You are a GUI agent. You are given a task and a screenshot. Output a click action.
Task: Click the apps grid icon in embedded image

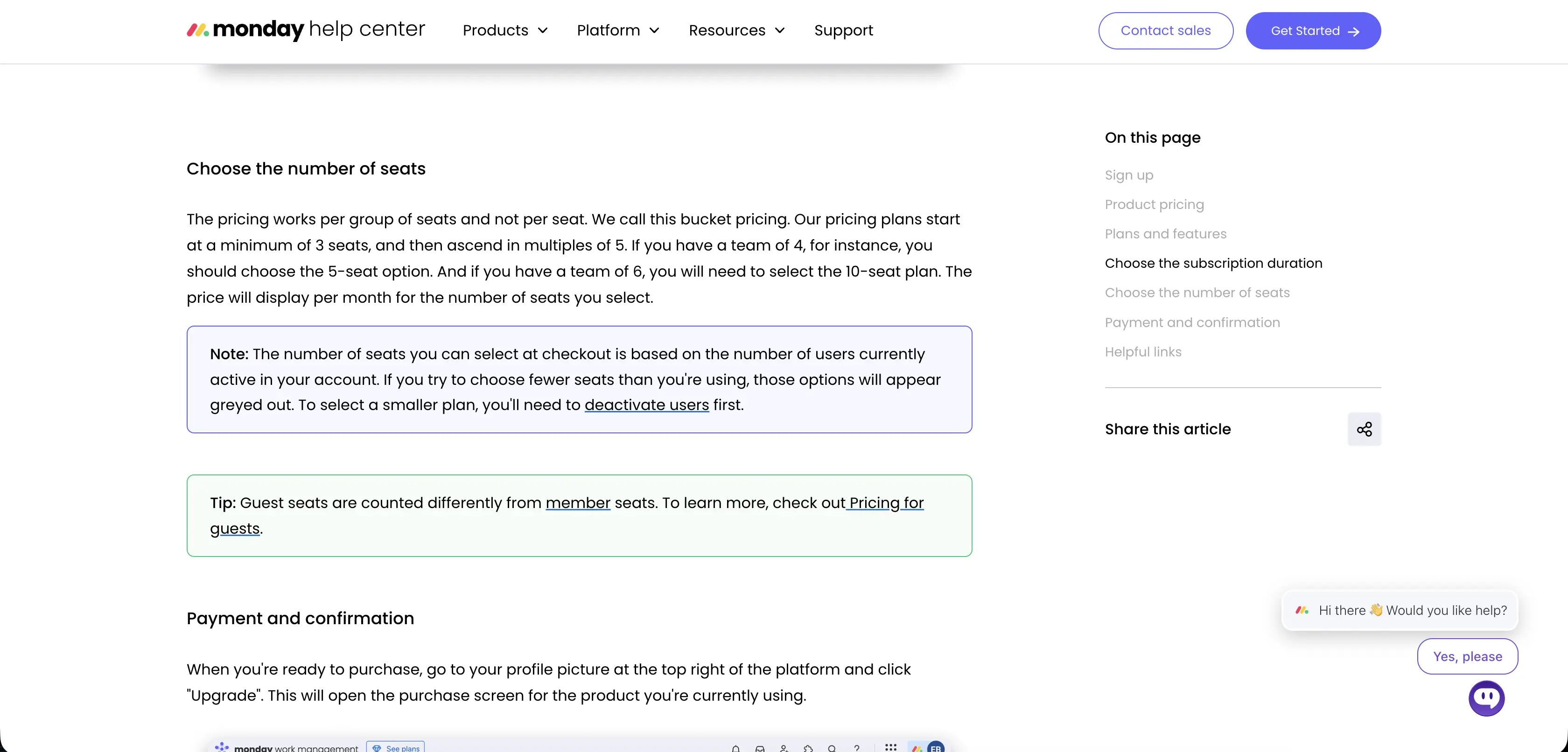pos(890,747)
